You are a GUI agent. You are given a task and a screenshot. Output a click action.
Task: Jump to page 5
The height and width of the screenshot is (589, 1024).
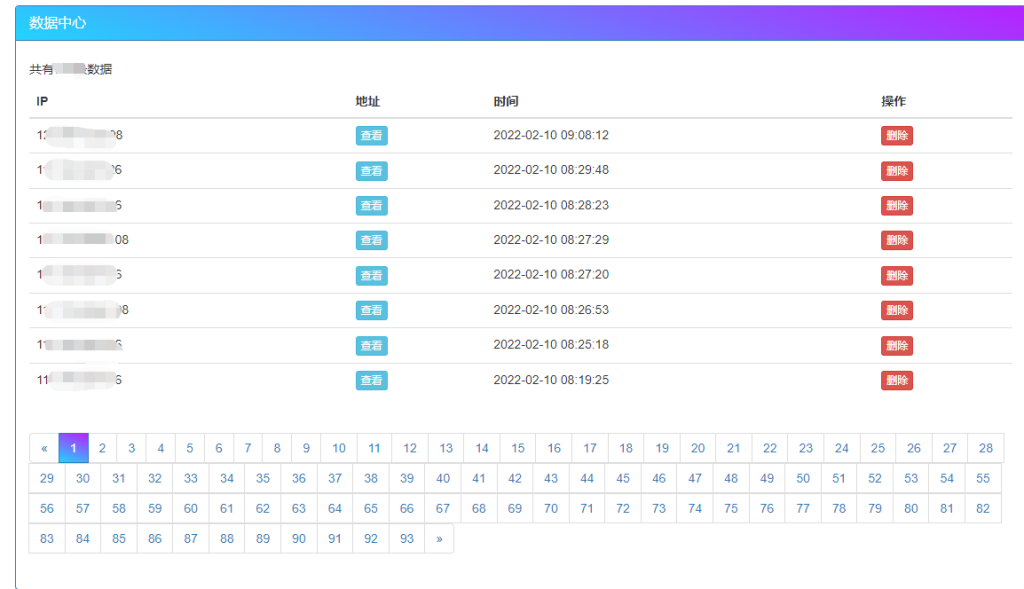pos(189,448)
